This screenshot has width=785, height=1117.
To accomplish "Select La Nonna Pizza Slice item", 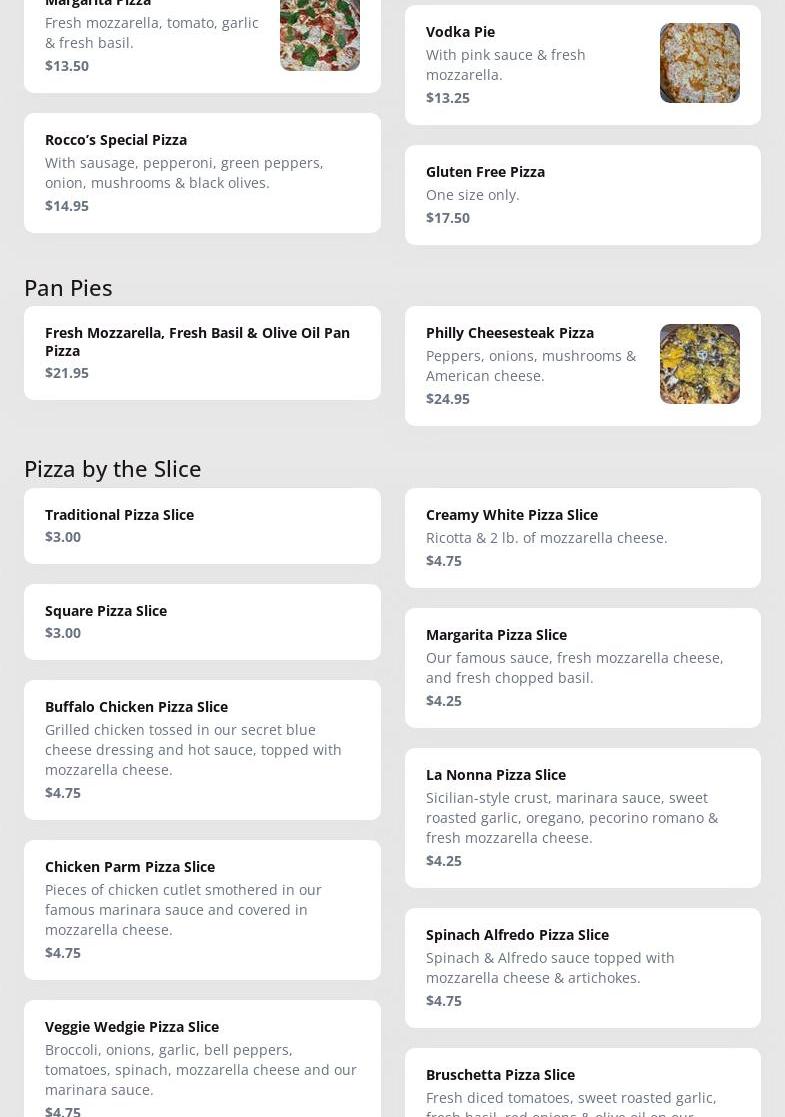I will [x=582, y=818].
